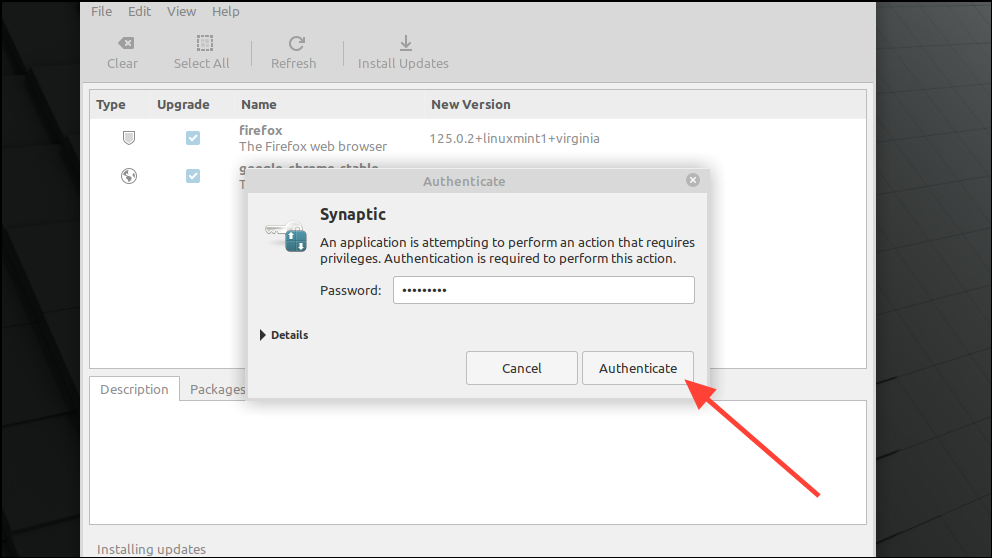Click the 'Installing updates' status text
Viewport: 992px width, 558px height.
coord(151,549)
